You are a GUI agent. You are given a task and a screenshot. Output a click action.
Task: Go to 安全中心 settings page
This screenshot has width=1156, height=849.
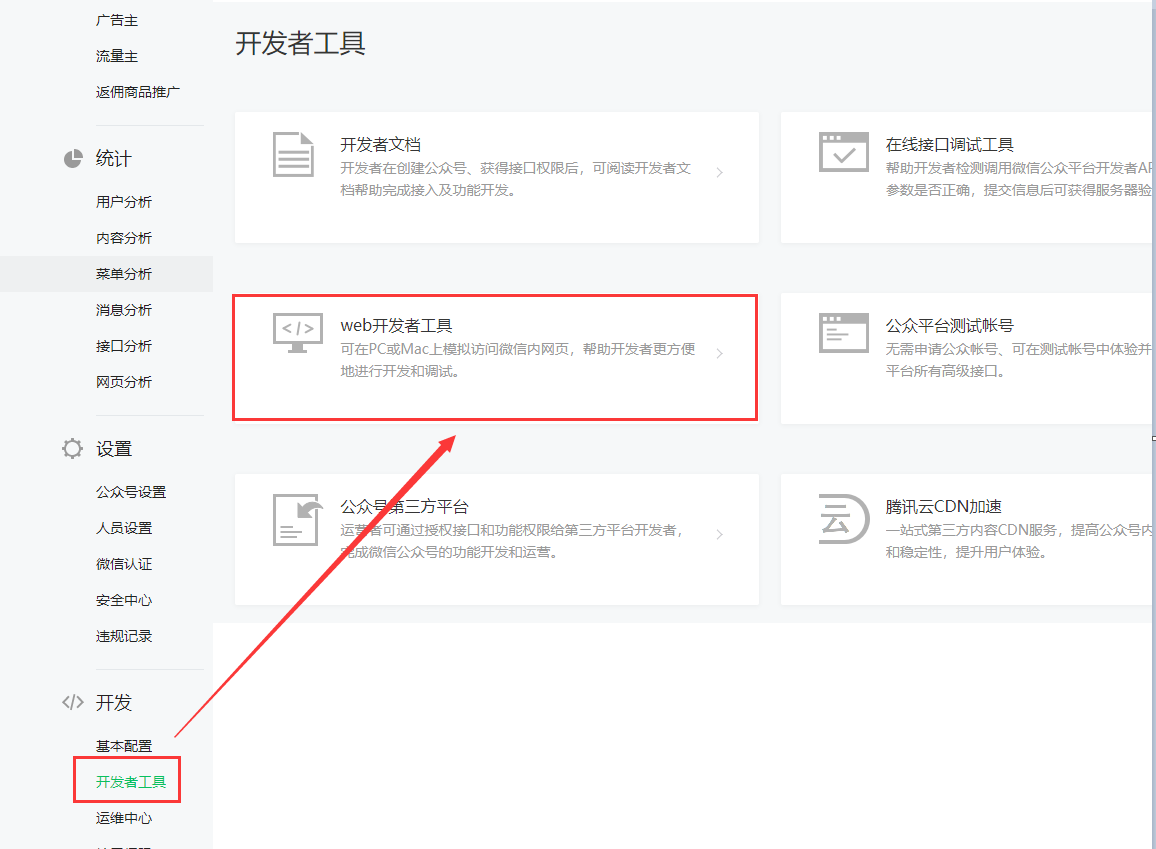pos(124,600)
